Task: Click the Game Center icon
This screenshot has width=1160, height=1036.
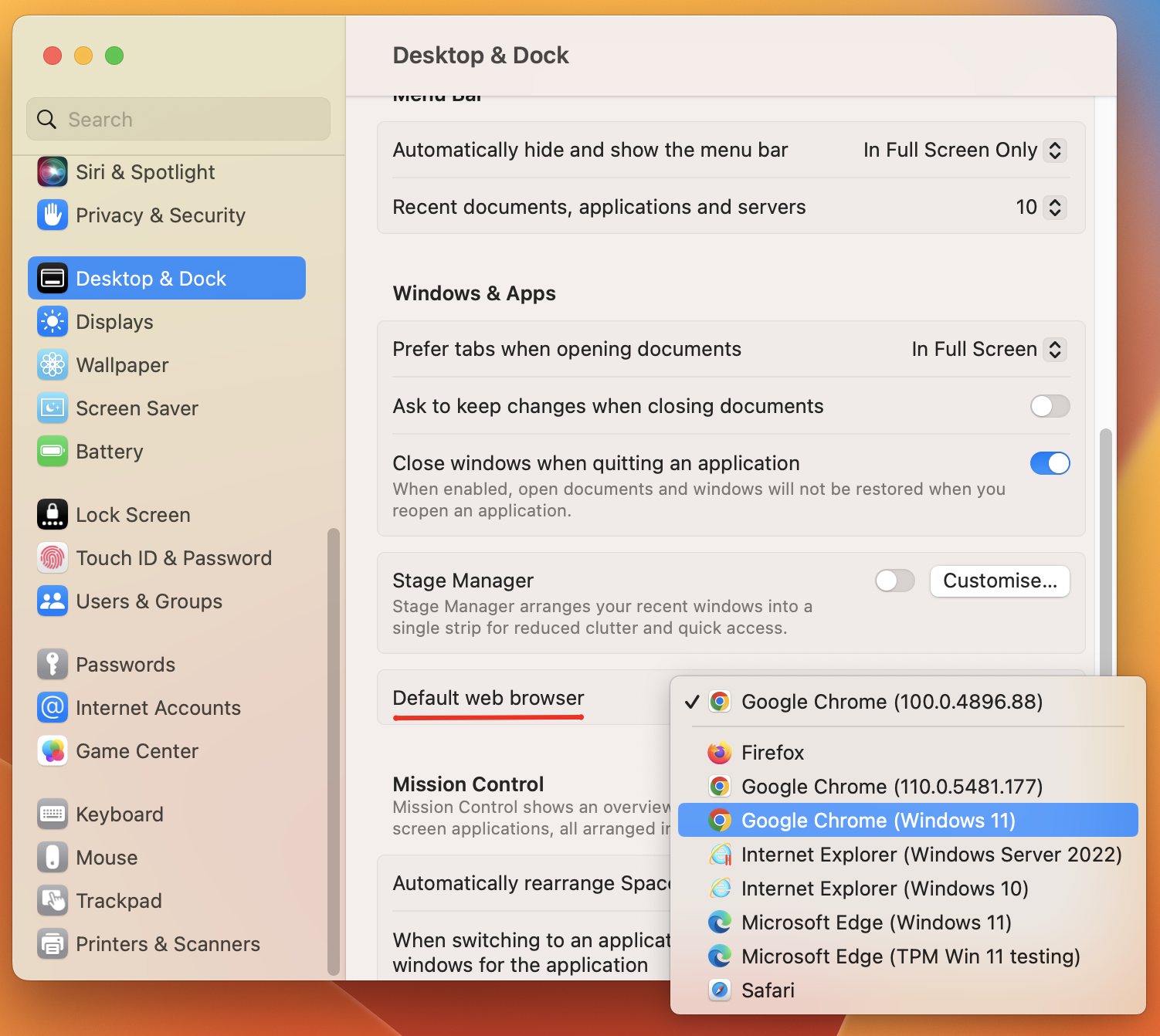Action: (x=52, y=751)
